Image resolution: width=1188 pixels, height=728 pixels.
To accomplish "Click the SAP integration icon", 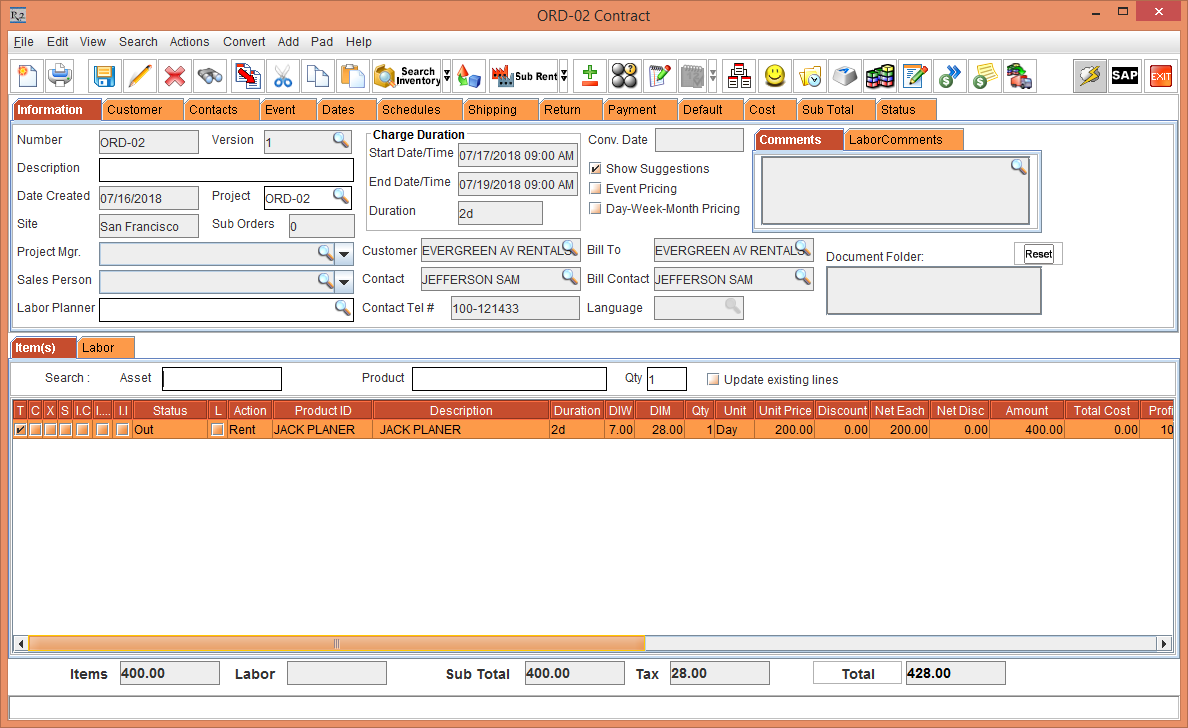I will (1124, 76).
